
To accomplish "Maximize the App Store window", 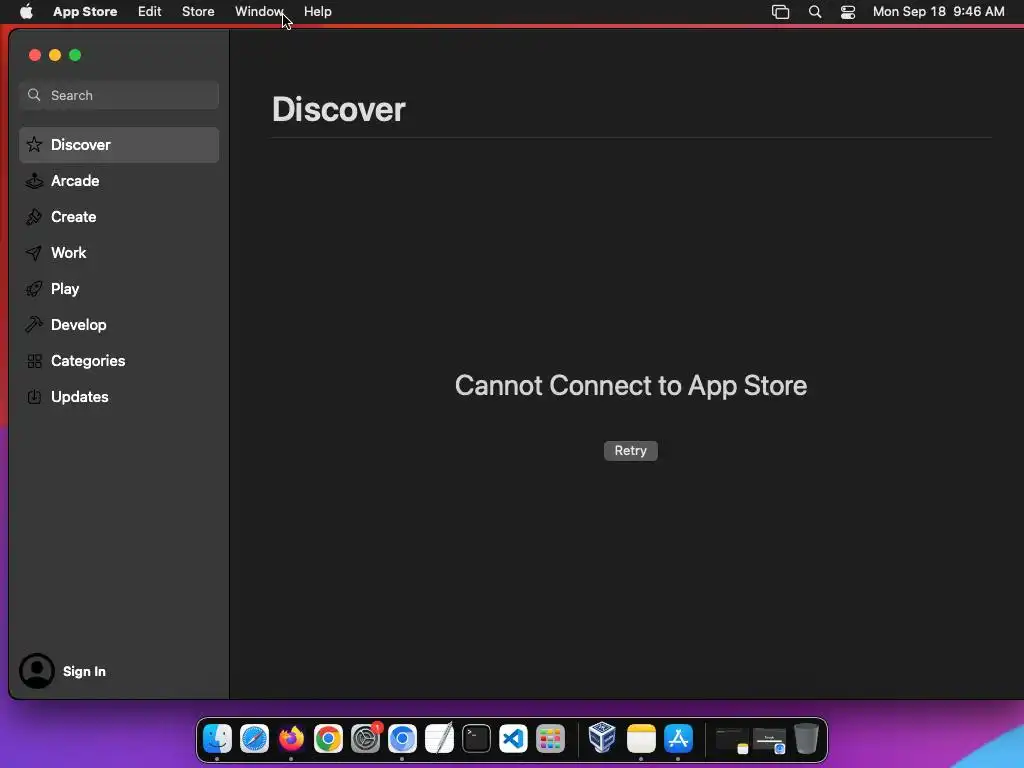I will click(76, 56).
